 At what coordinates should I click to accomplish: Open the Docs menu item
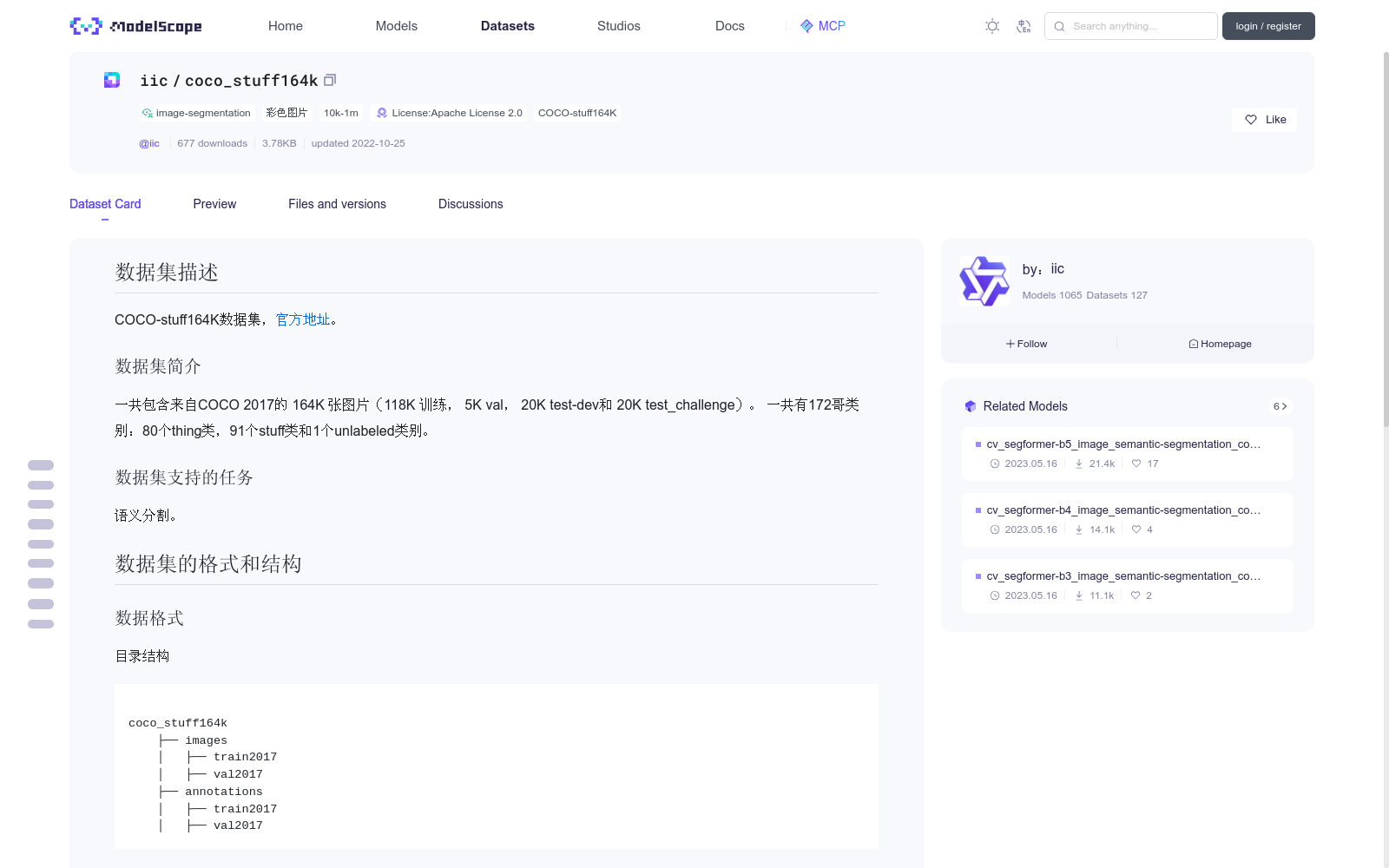[x=730, y=26]
